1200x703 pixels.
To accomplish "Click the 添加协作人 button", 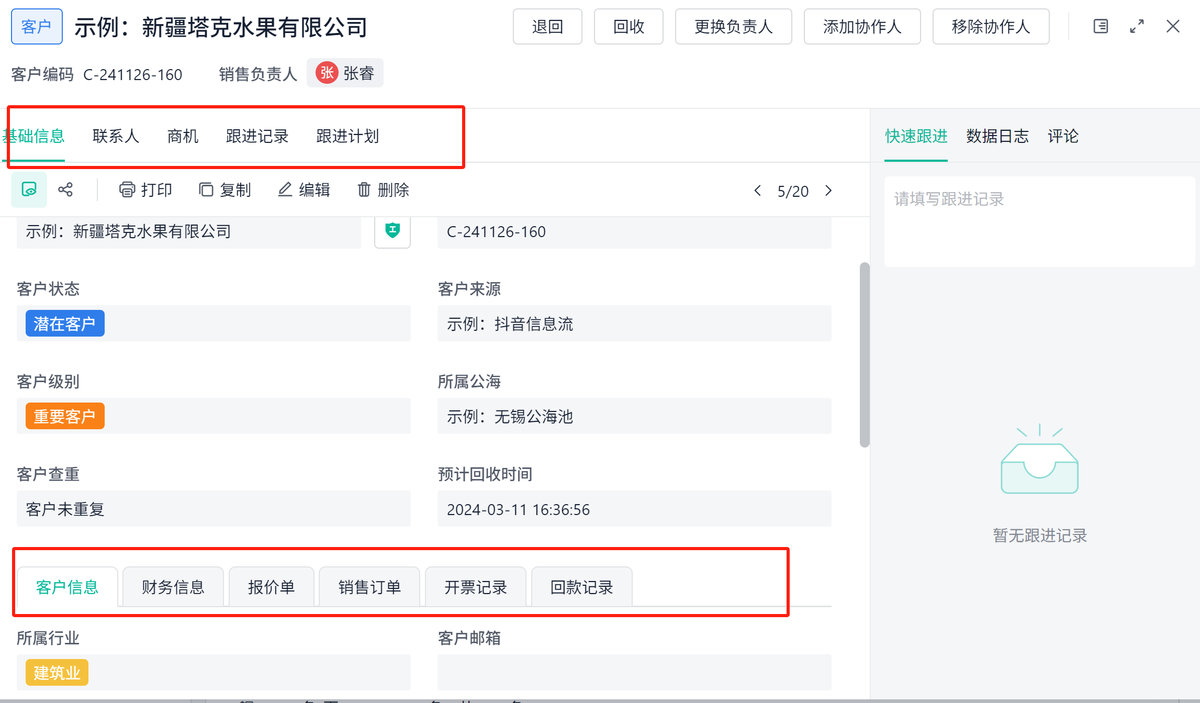I will click(x=862, y=27).
